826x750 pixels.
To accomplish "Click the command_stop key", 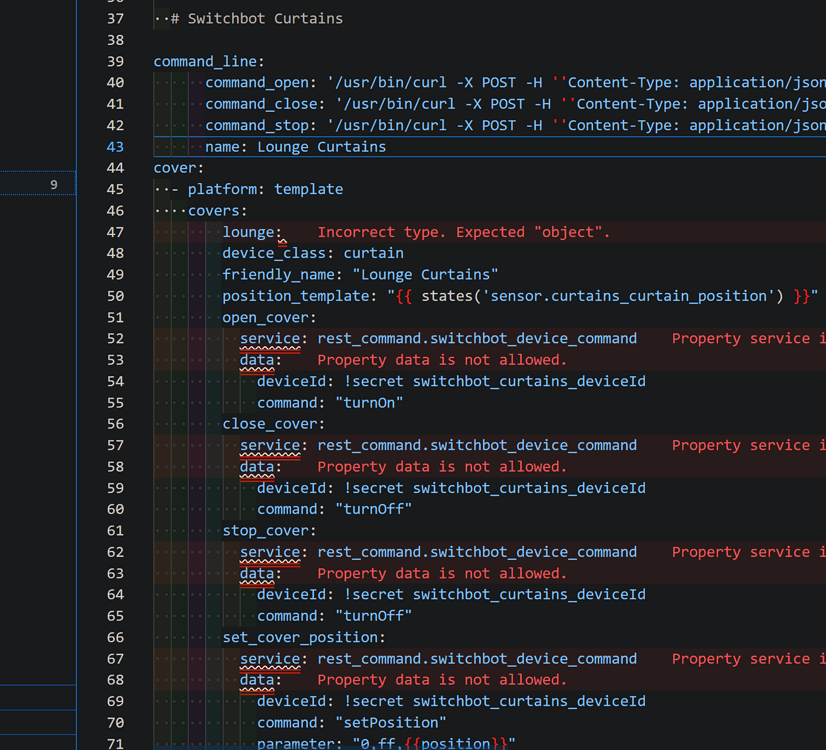I will coord(257,126).
